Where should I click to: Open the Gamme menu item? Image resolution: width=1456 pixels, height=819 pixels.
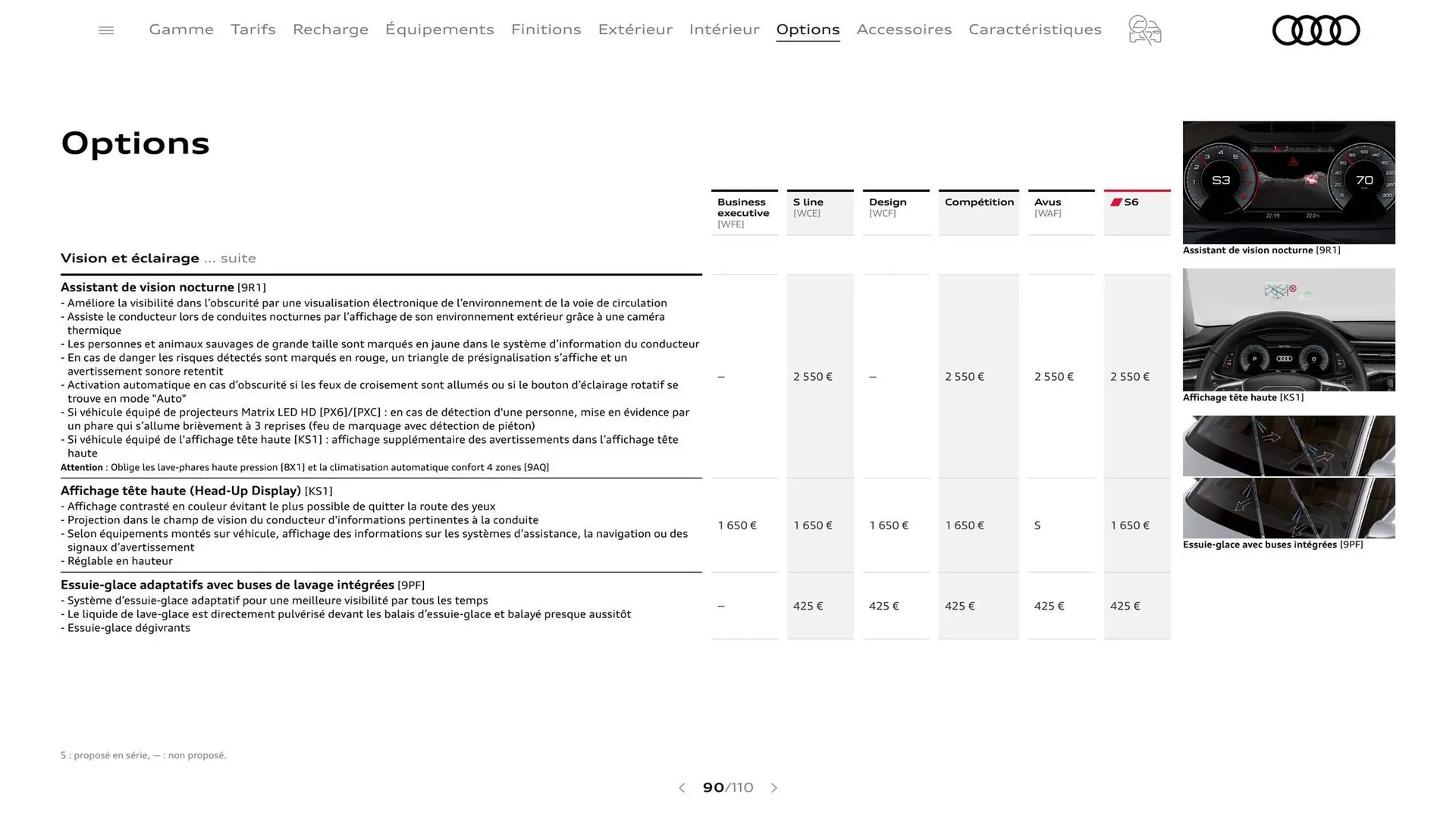pos(180,30)
